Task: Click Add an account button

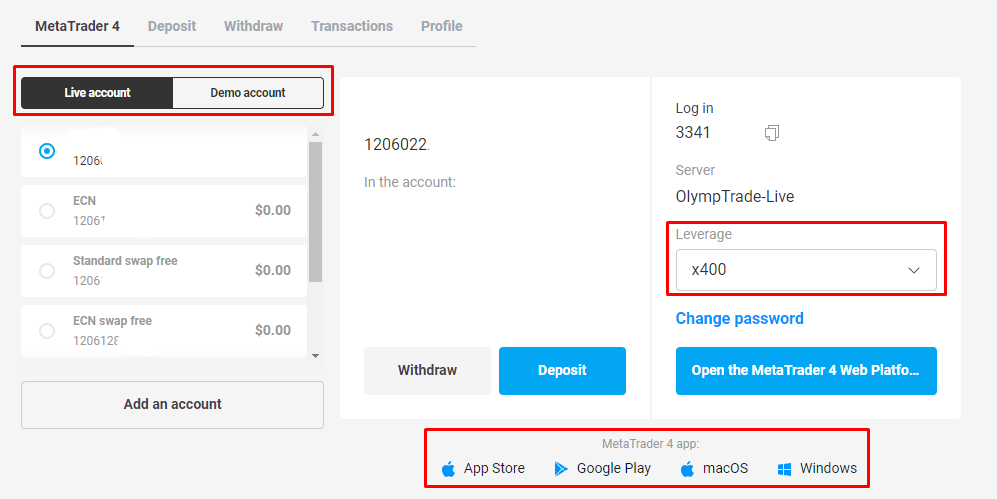Action: (x=172, y=405)
